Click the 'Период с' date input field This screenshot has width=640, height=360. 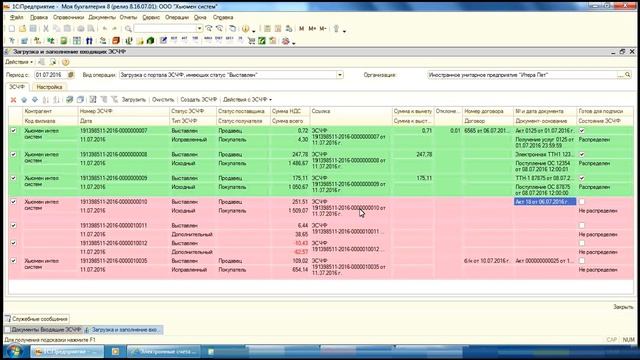tap(51, 75)
